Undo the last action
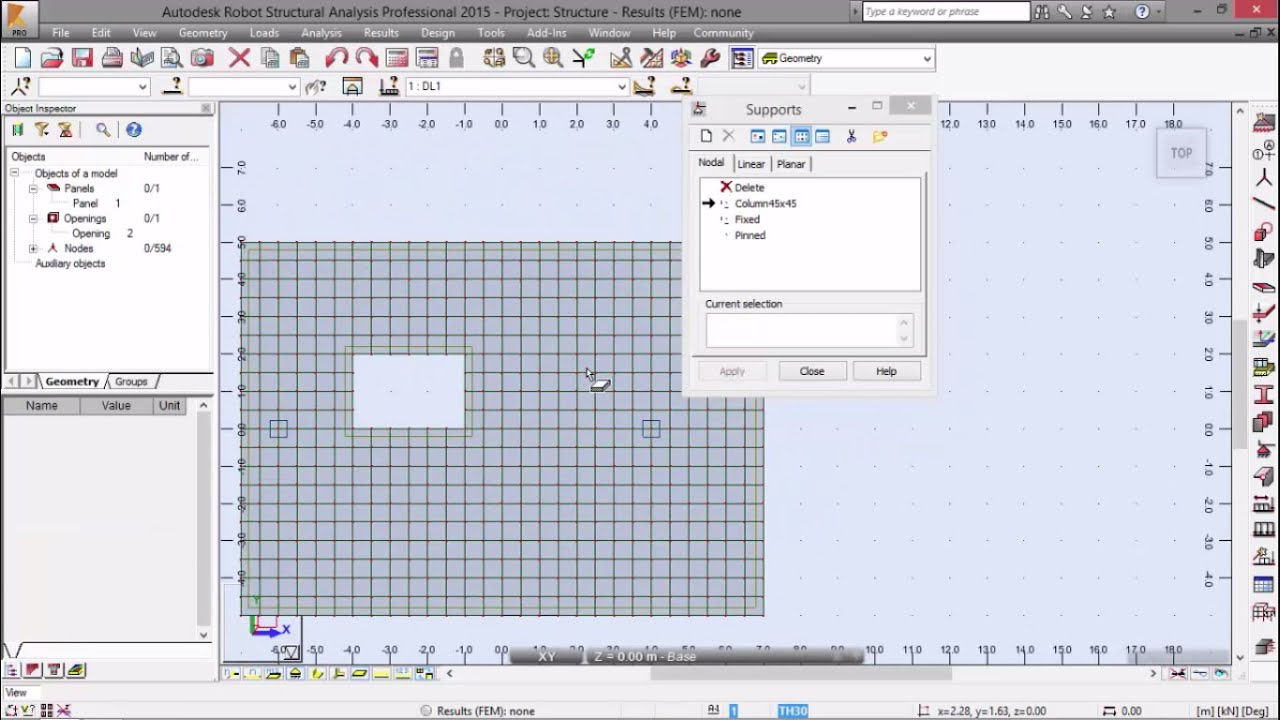 click(x=336, y=58)
